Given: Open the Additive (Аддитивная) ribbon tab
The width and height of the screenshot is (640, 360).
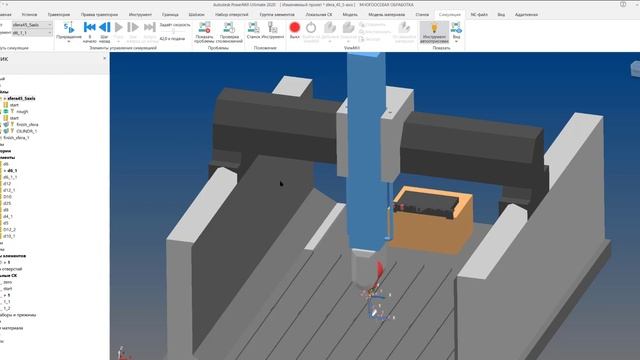Looking at the screenshot, I should click(526, 15).
